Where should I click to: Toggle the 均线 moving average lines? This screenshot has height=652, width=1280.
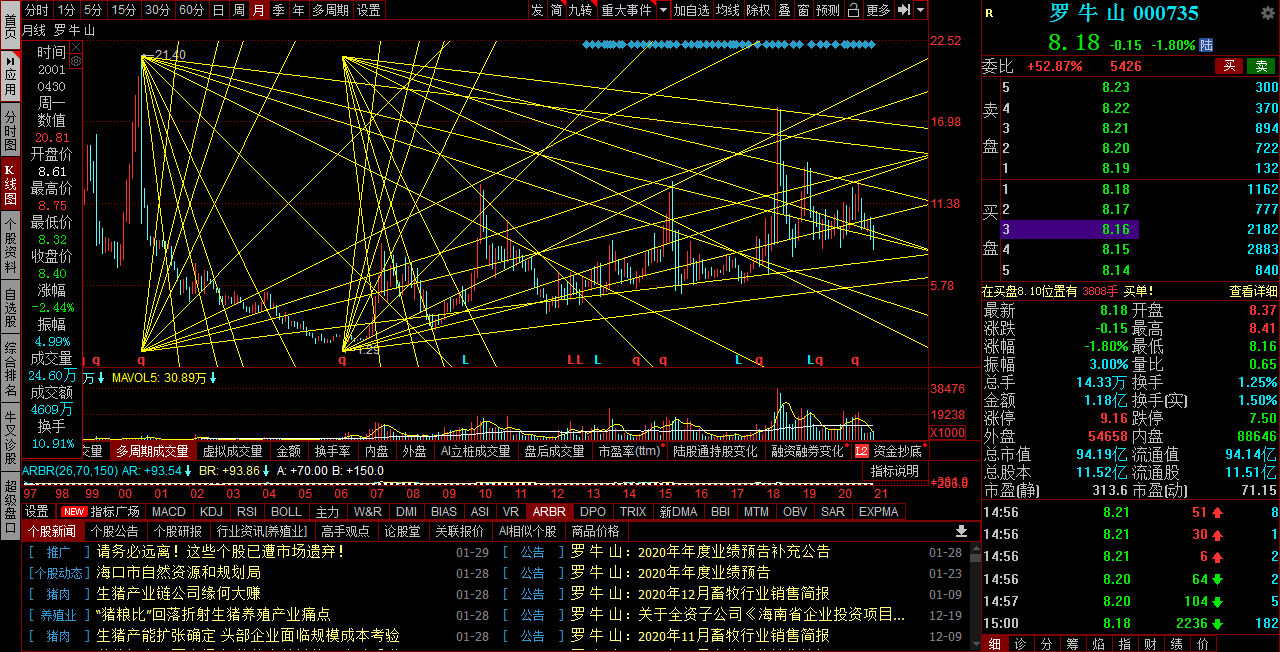pyautogui.click(x=728, y=10)
